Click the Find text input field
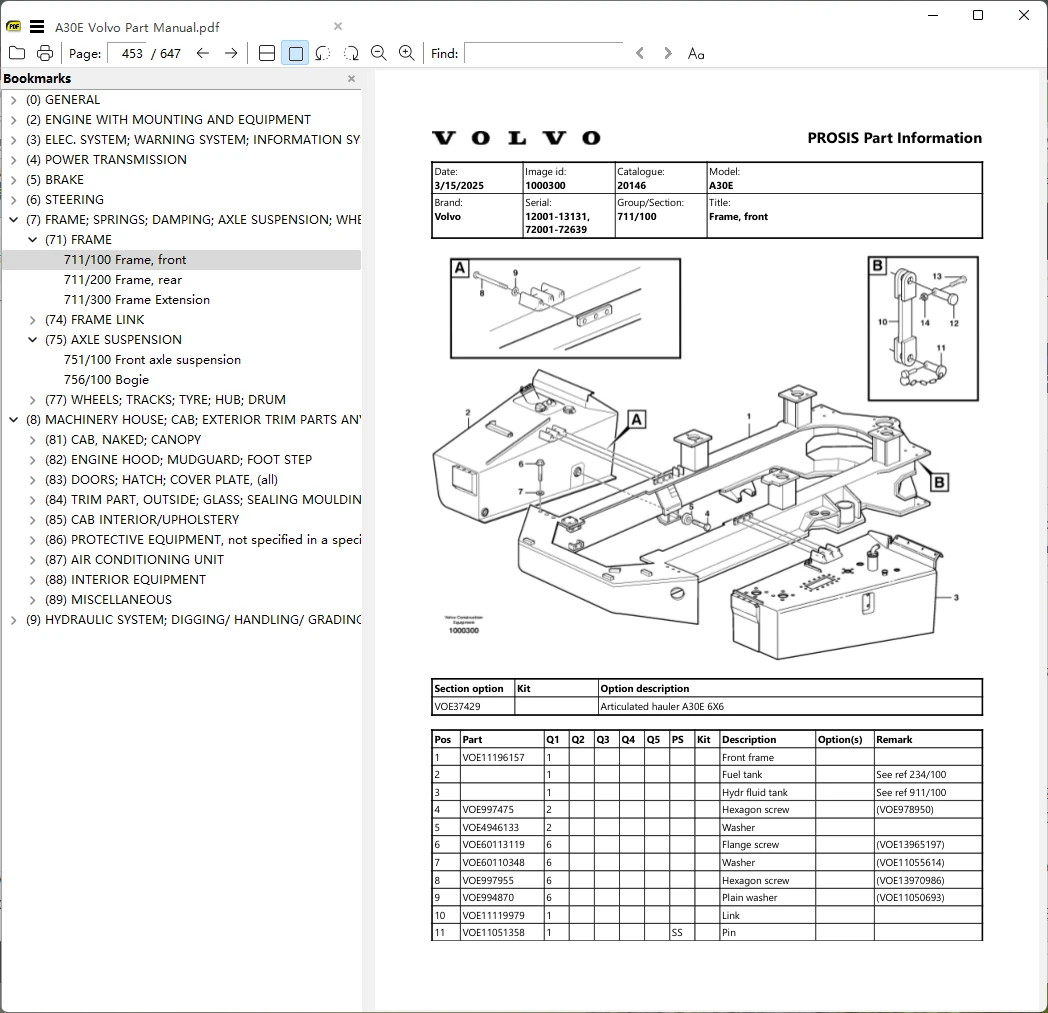 click(544, 53)
